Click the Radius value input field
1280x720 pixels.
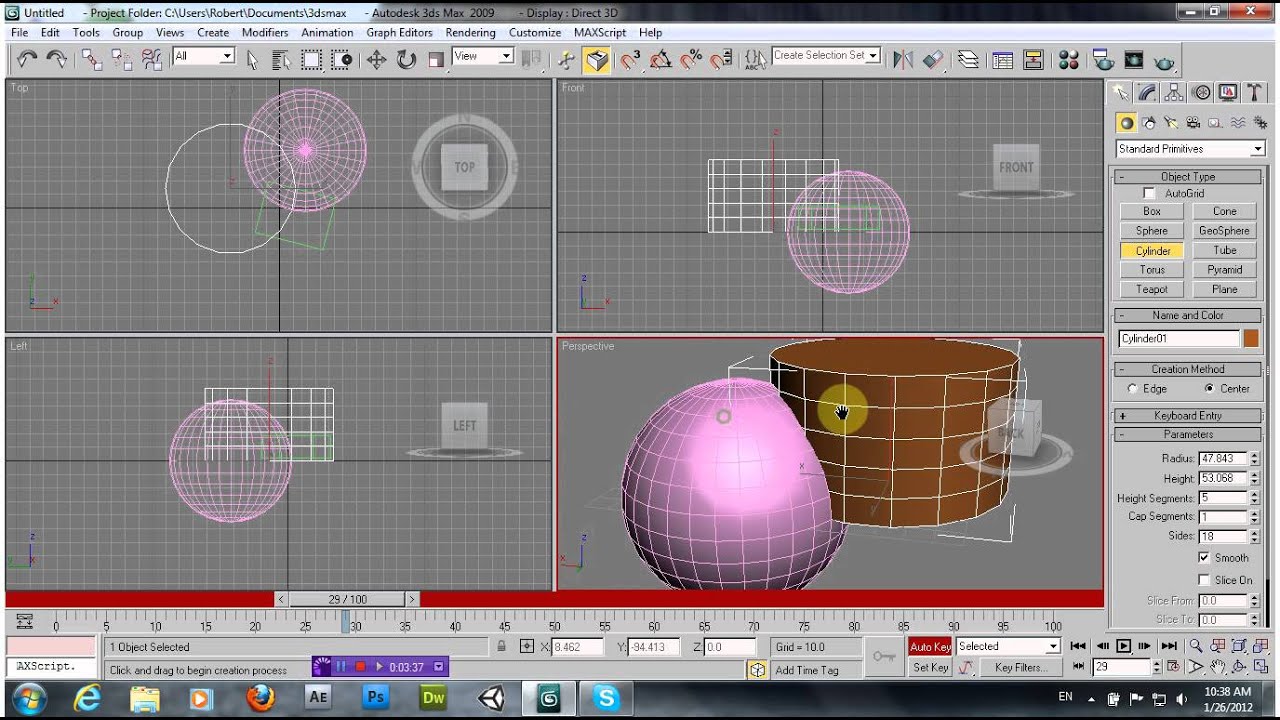1222,458
